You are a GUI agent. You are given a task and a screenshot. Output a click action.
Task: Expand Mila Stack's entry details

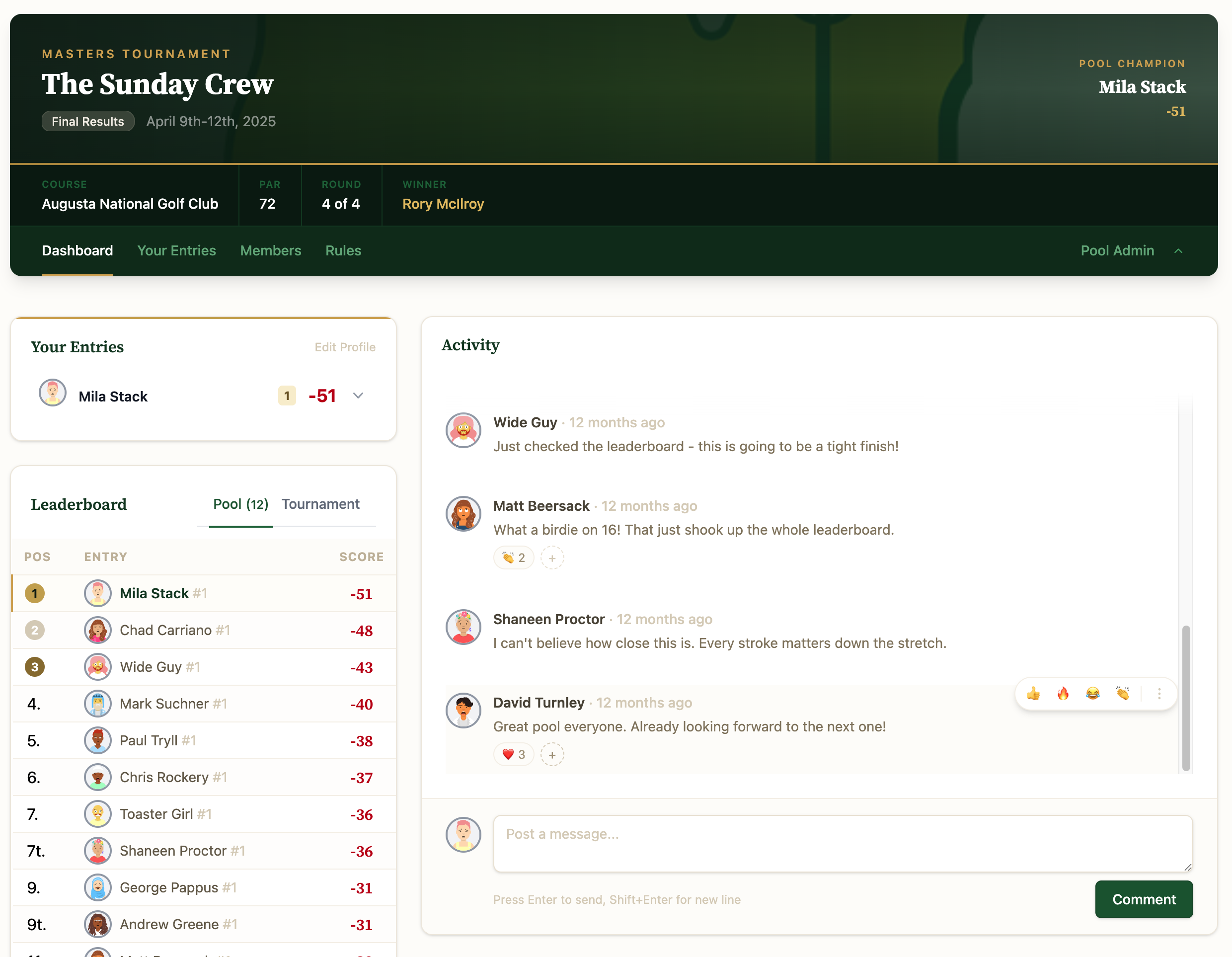pos(358,396)
